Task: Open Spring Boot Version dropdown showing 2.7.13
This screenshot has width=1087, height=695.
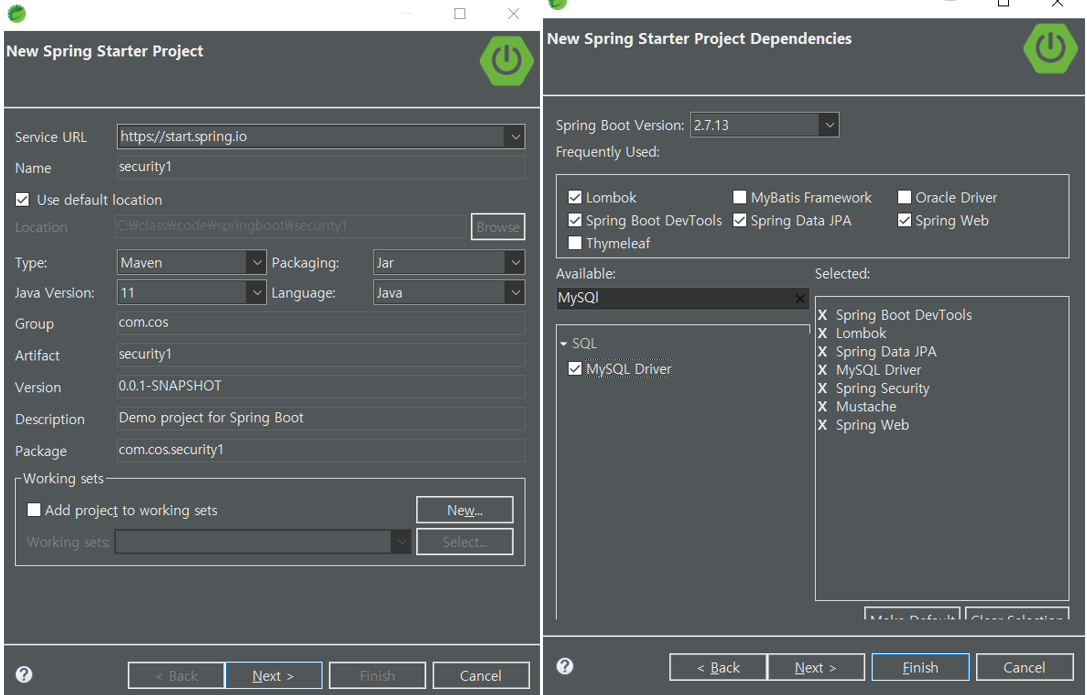Action: pos(829,125)
